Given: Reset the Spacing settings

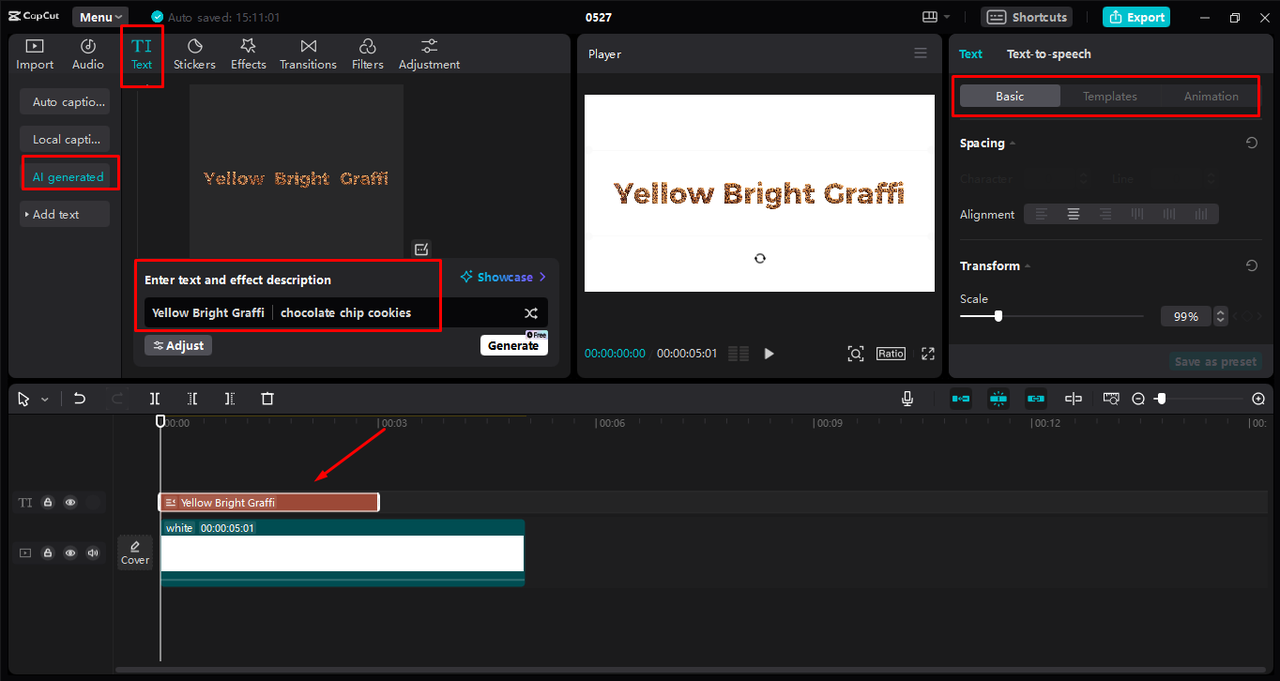Looking at the screenshot, I should pyautogui.click(x=1251, y=143).
